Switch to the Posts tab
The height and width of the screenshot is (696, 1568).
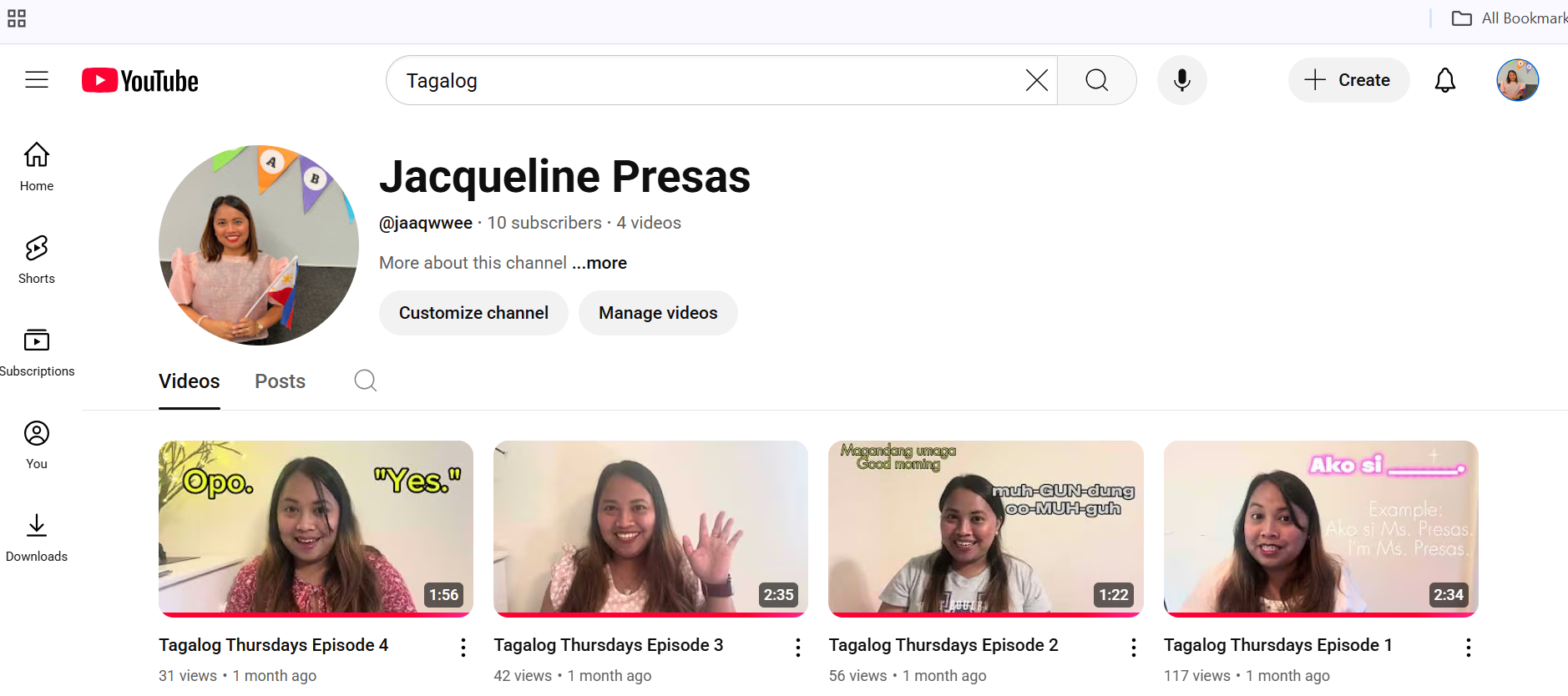(280, 381)
